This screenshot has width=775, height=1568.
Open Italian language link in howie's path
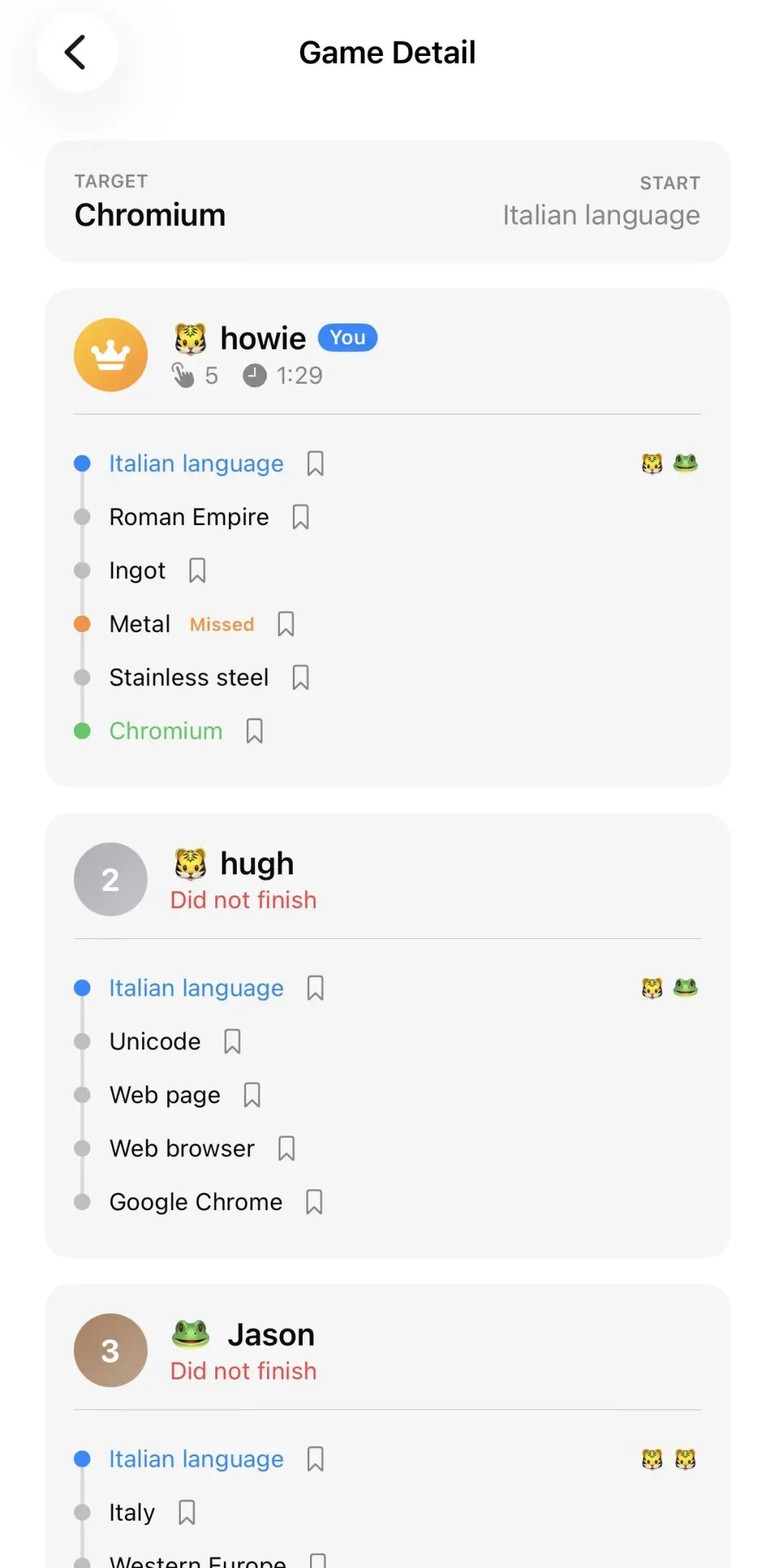pos(196,463)
